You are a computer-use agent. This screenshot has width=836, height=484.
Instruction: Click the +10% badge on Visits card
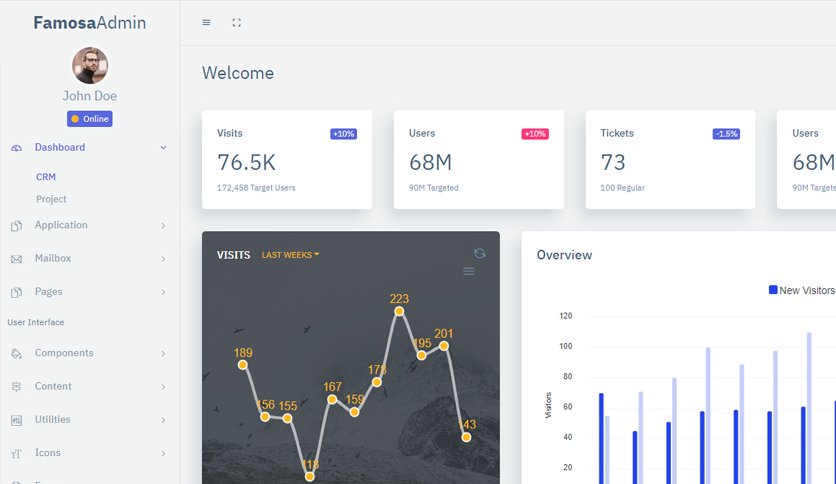(343, 134)
